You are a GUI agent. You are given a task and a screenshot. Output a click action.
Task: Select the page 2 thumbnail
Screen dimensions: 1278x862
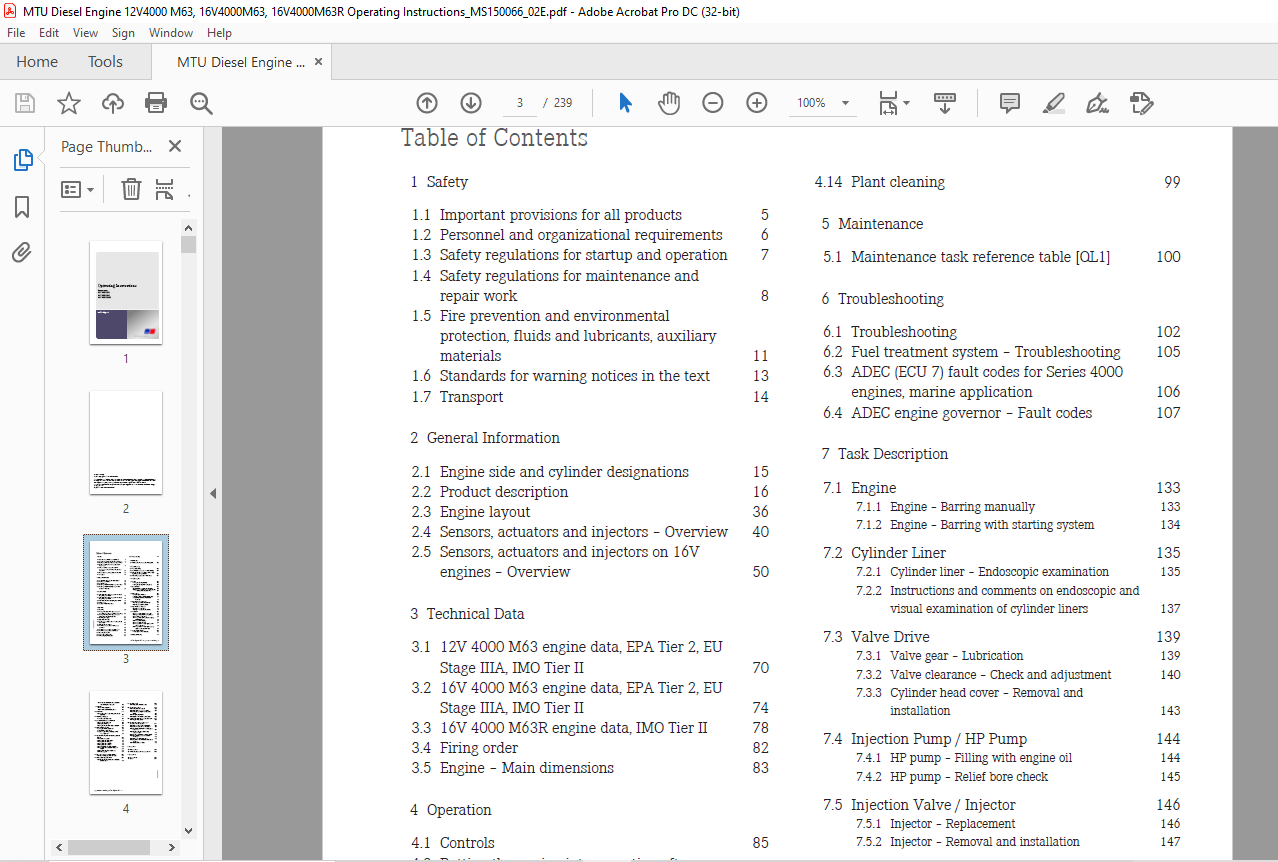(x=126, y=443)
